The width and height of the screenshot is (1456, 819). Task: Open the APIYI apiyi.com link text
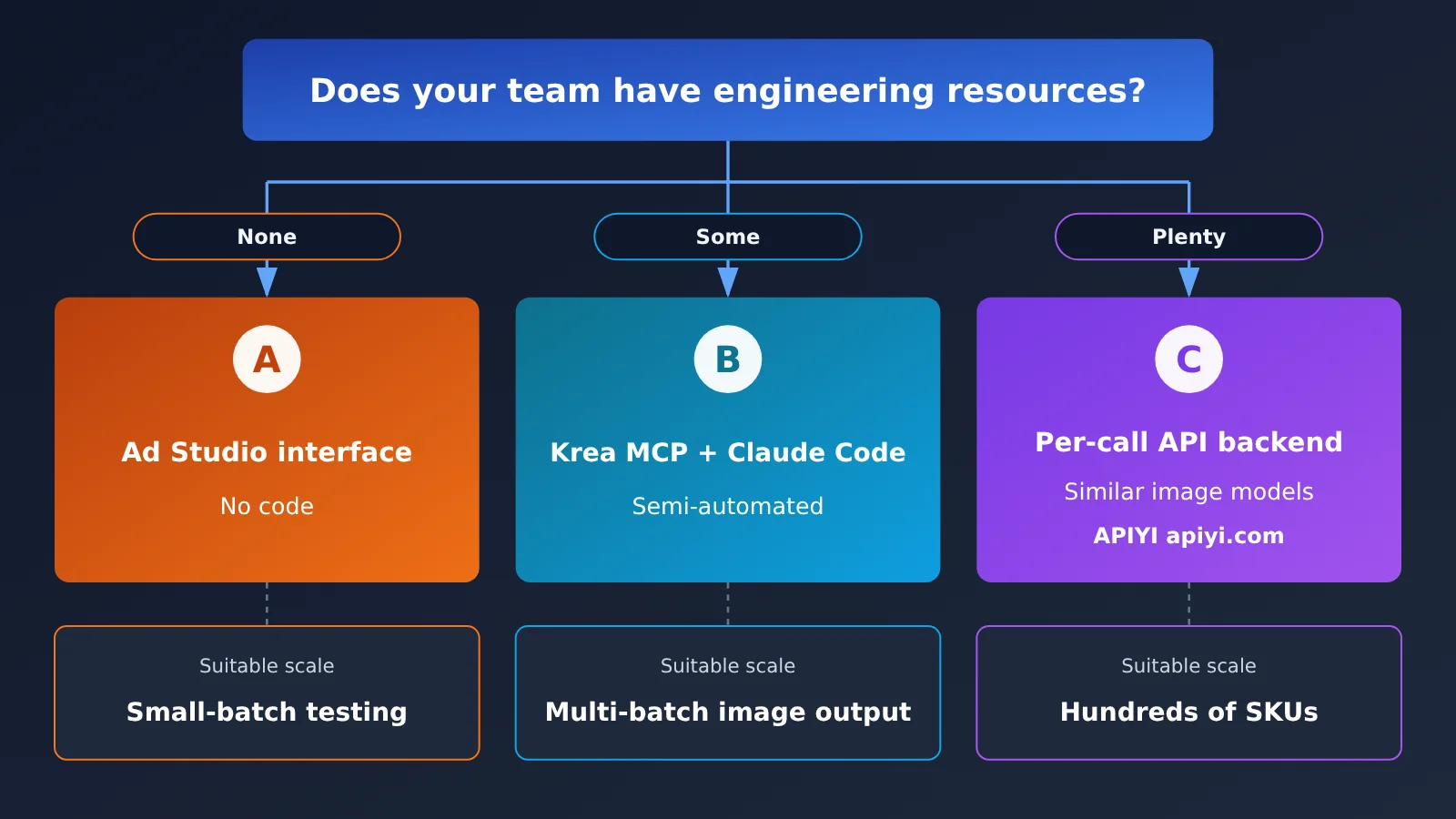pos(1188,535)
